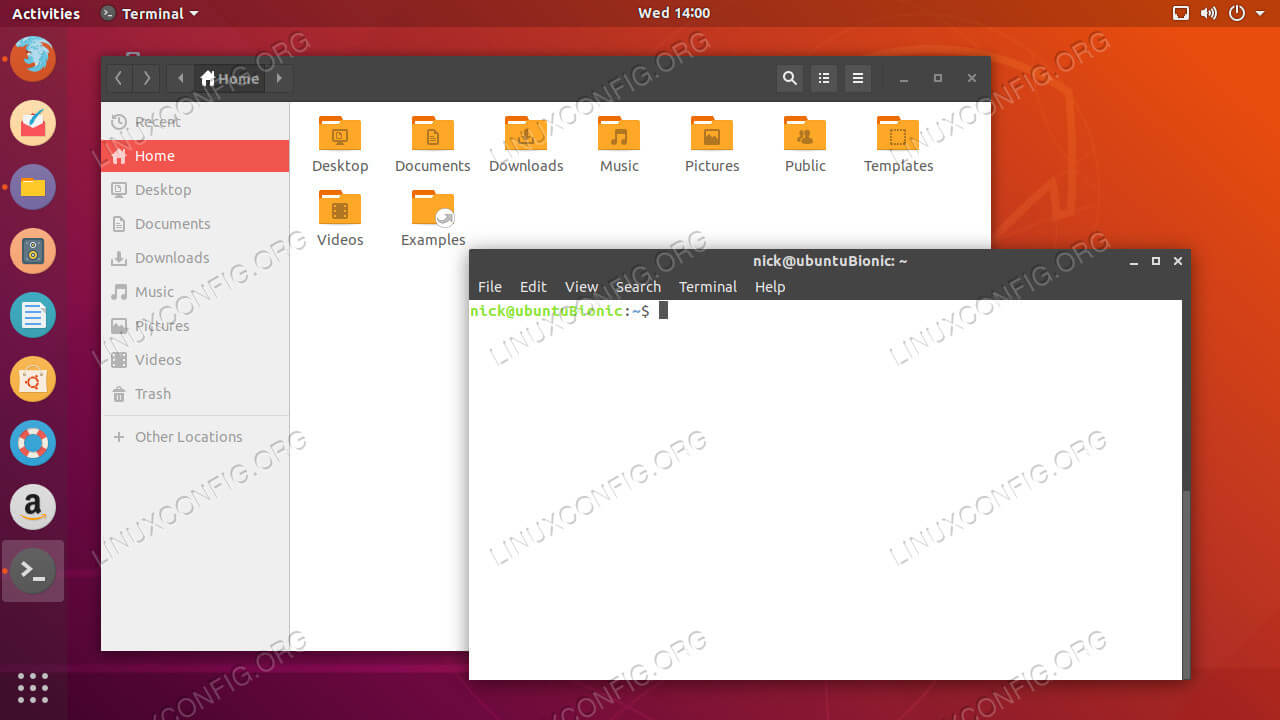1280x720 pixels.
Task: Open the Amazon launcher in the dock
Action: coord(32,507)
